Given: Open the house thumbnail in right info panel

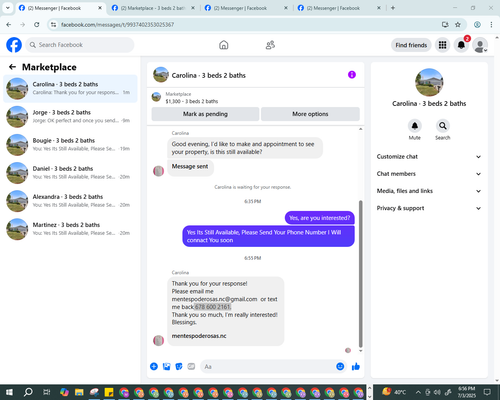Looking at the screenshot, I should pos(429,83).
